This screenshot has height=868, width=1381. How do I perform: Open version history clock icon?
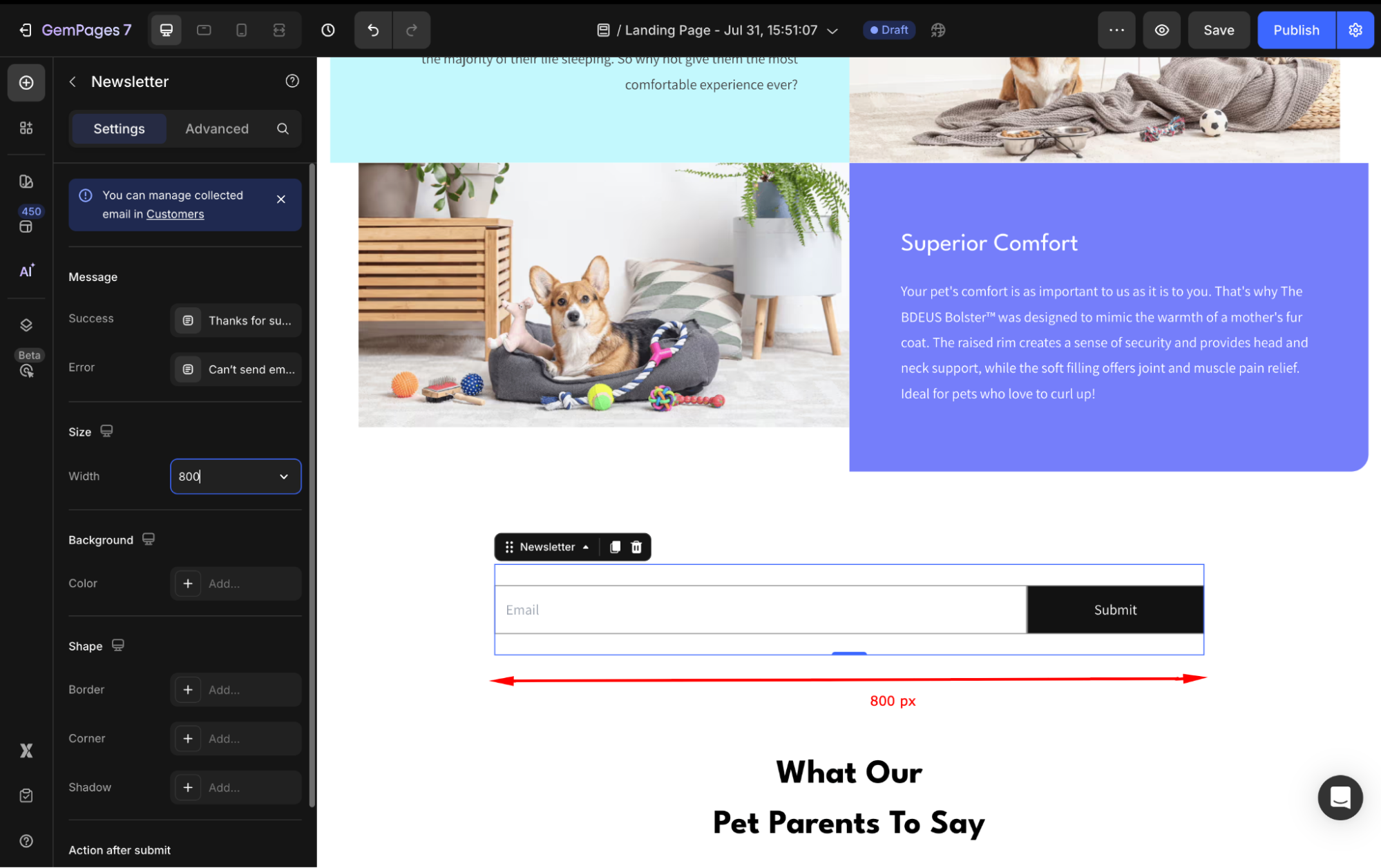point(328,30)
